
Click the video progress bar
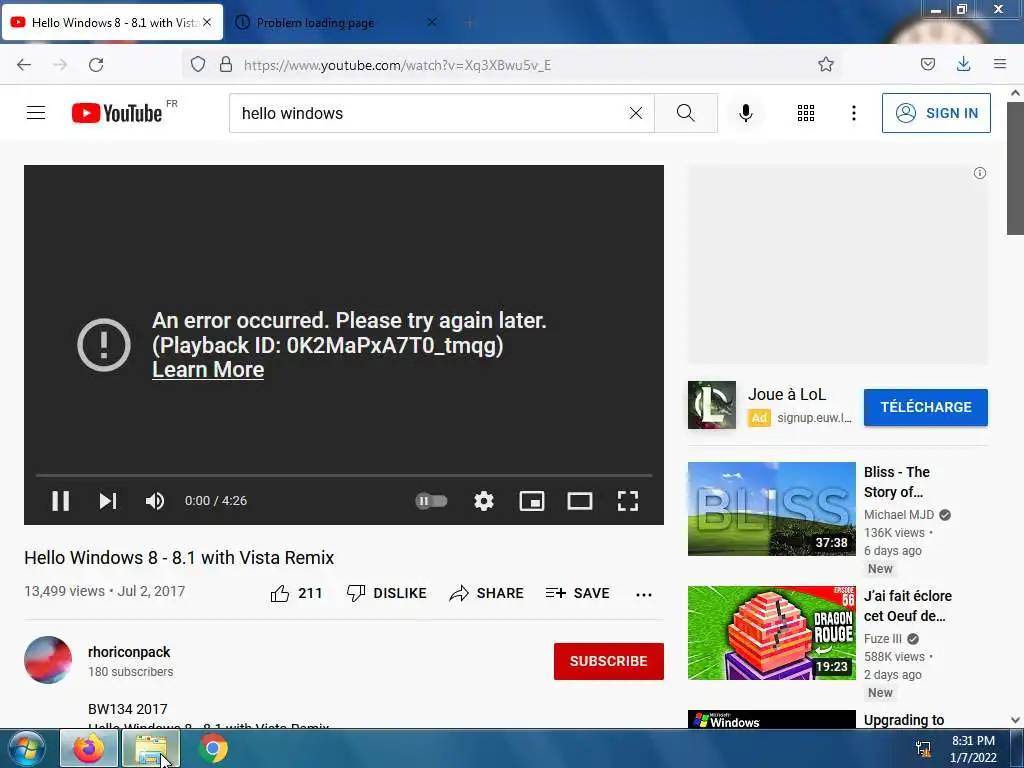(x=344, y=475)
